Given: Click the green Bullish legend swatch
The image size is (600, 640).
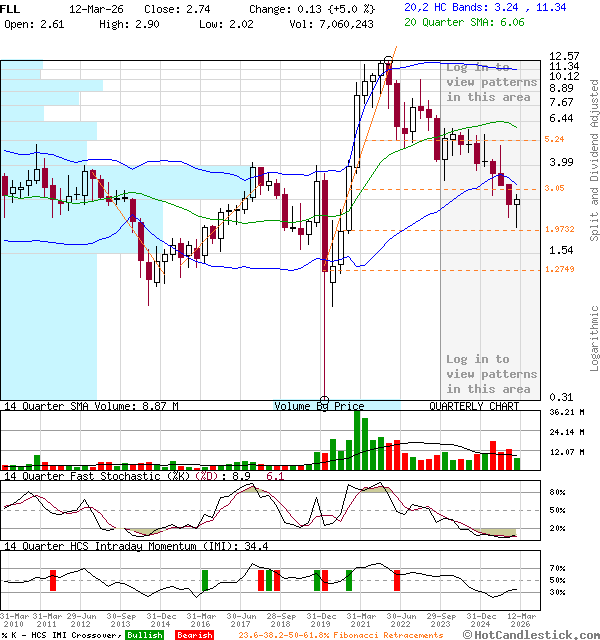Looking at the screenshot, I should point(144,635).
